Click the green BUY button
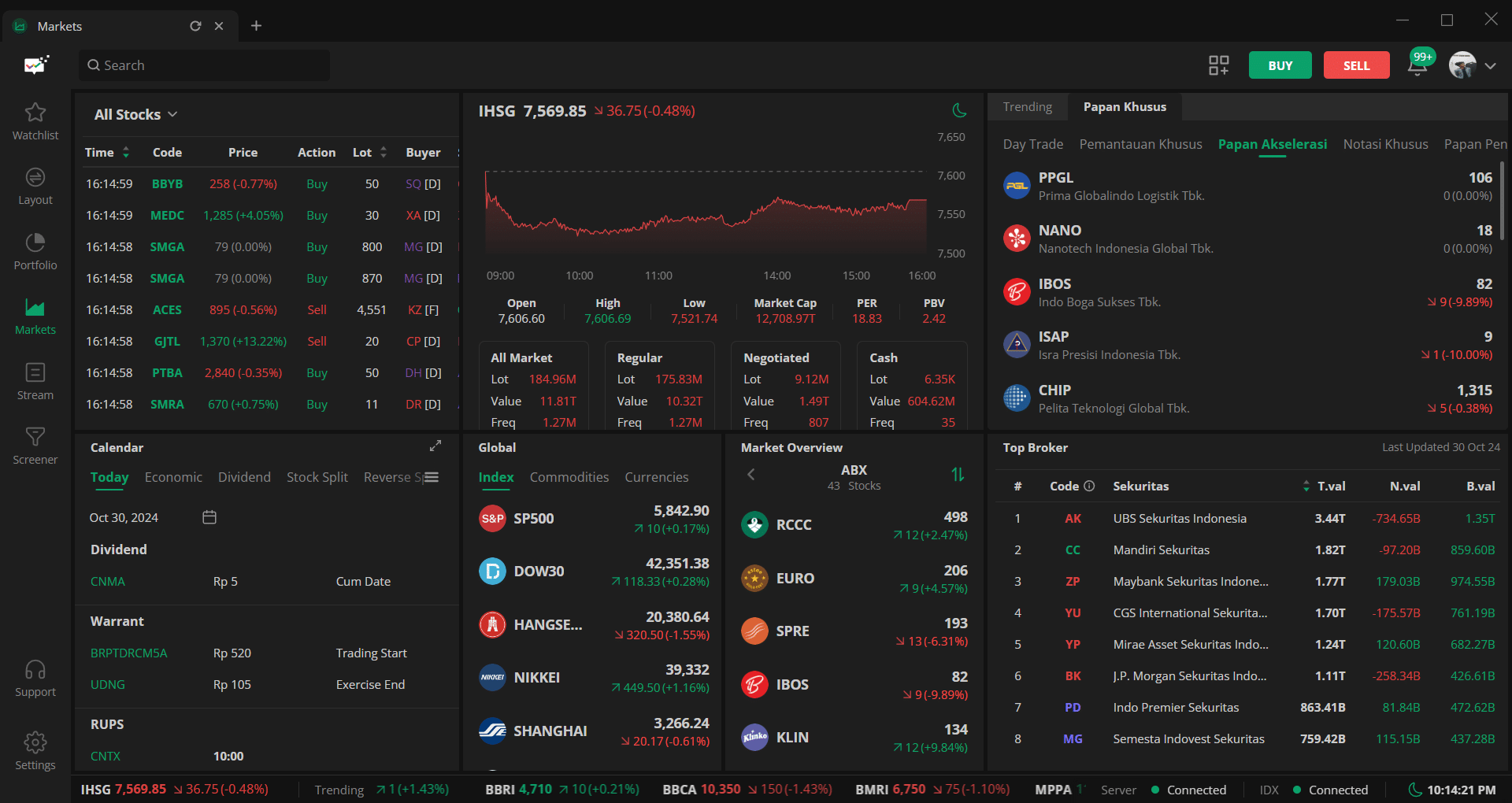 tap(1280, 65)
